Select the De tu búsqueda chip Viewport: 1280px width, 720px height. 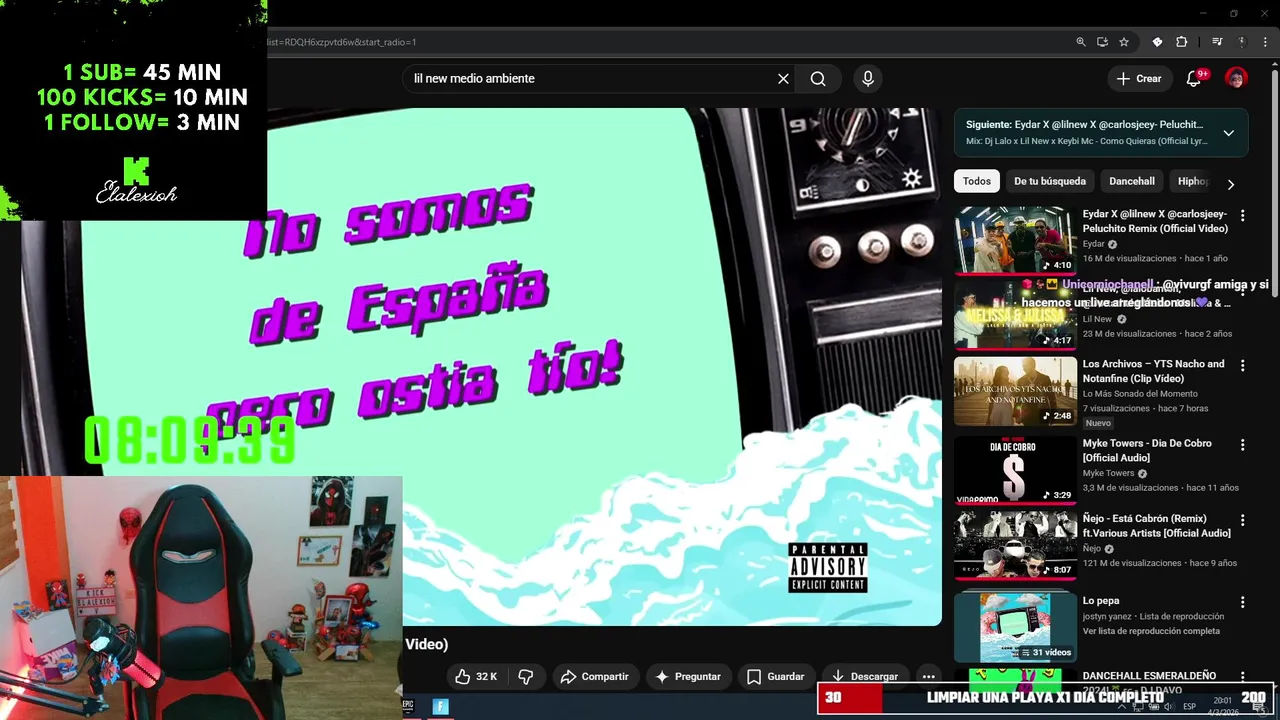1049,181
